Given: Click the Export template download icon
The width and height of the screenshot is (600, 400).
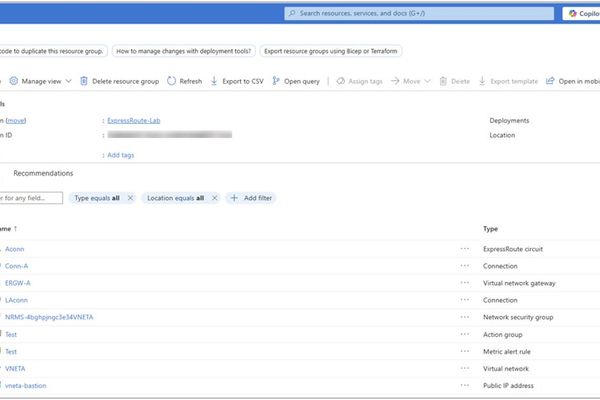Looking at the screenshot, I should [x=483, y=81].
